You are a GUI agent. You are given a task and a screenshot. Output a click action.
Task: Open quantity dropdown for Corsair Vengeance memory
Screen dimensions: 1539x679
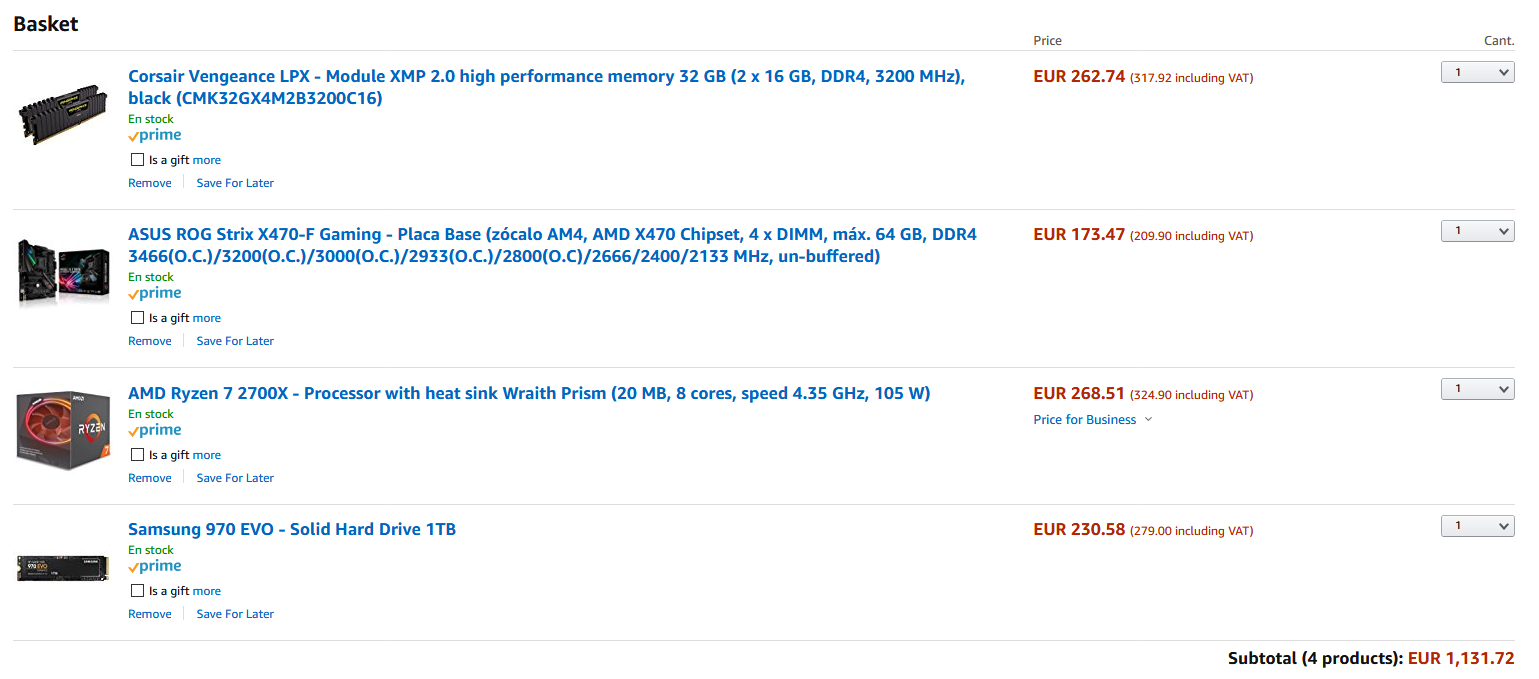1477,72
